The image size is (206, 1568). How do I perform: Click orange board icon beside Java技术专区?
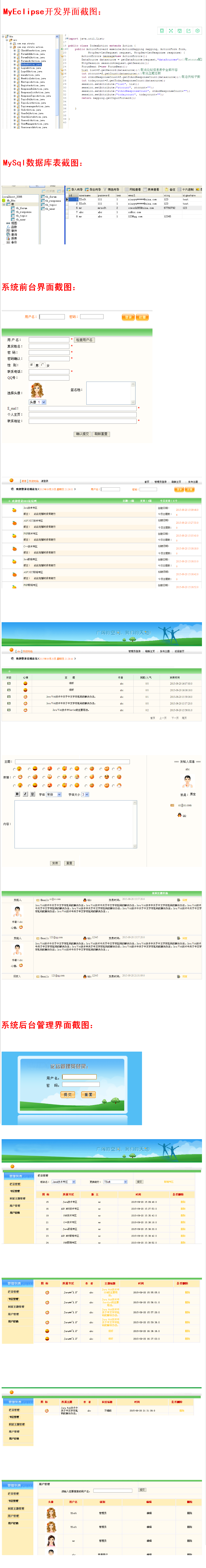tap(14, 510)
